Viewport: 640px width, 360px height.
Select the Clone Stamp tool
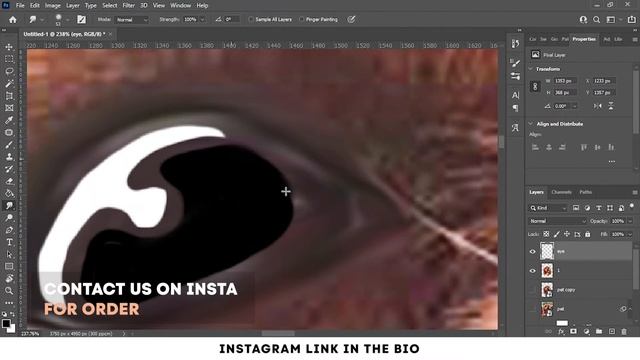pos(9,157)
